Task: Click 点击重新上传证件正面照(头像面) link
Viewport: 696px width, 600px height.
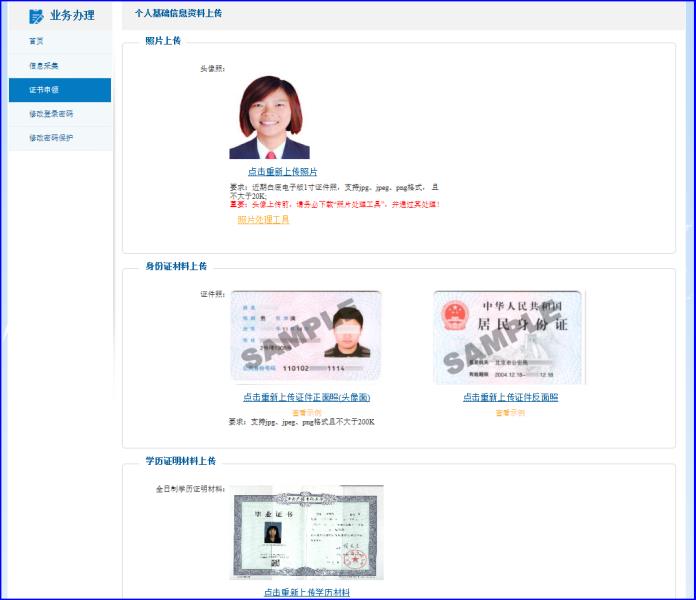Action: [307, 397]
